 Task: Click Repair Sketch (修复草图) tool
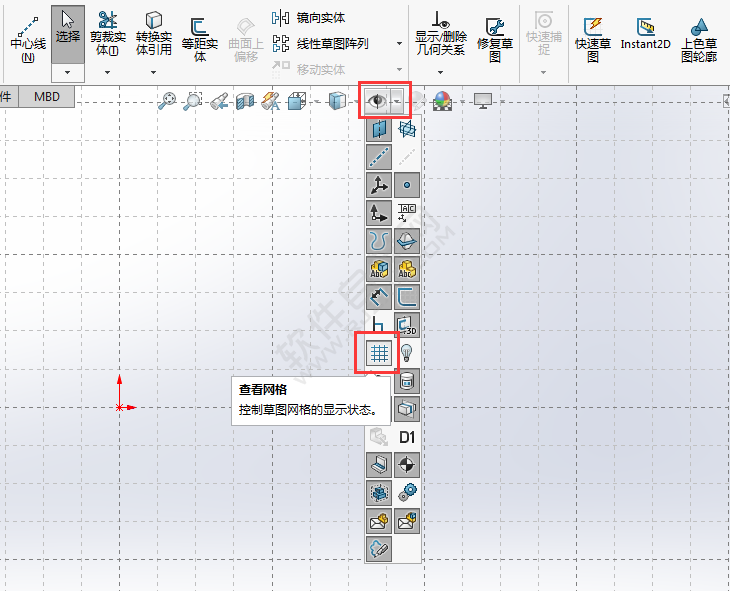pos(495,40)
